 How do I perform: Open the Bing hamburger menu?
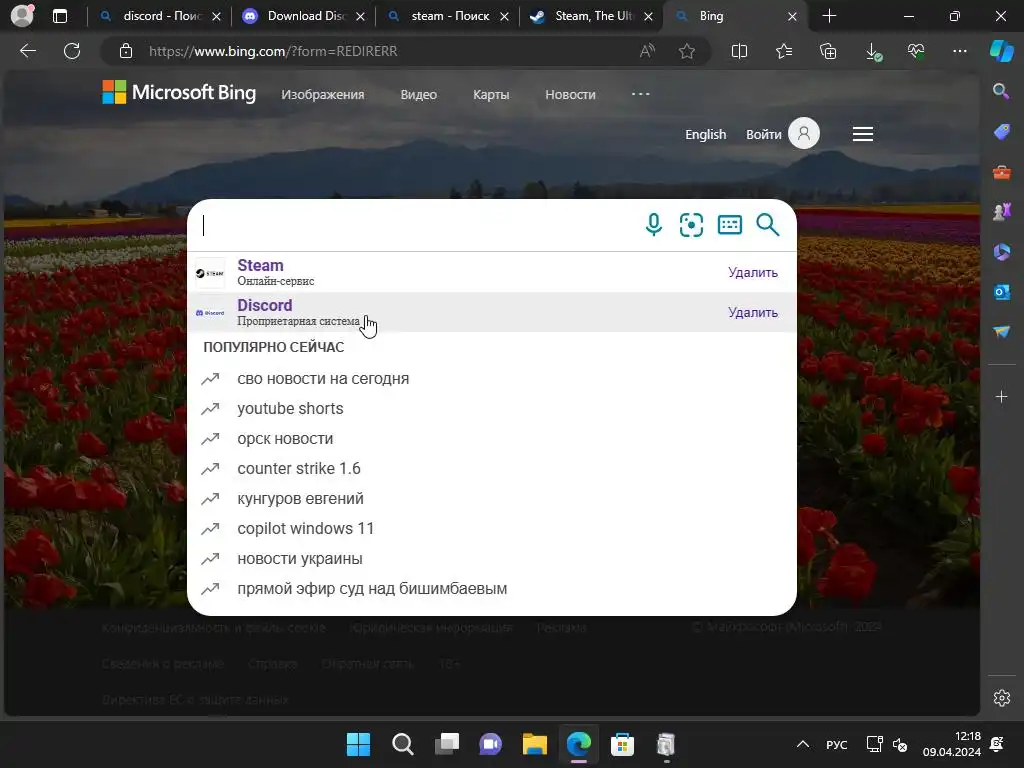point(863,134)
